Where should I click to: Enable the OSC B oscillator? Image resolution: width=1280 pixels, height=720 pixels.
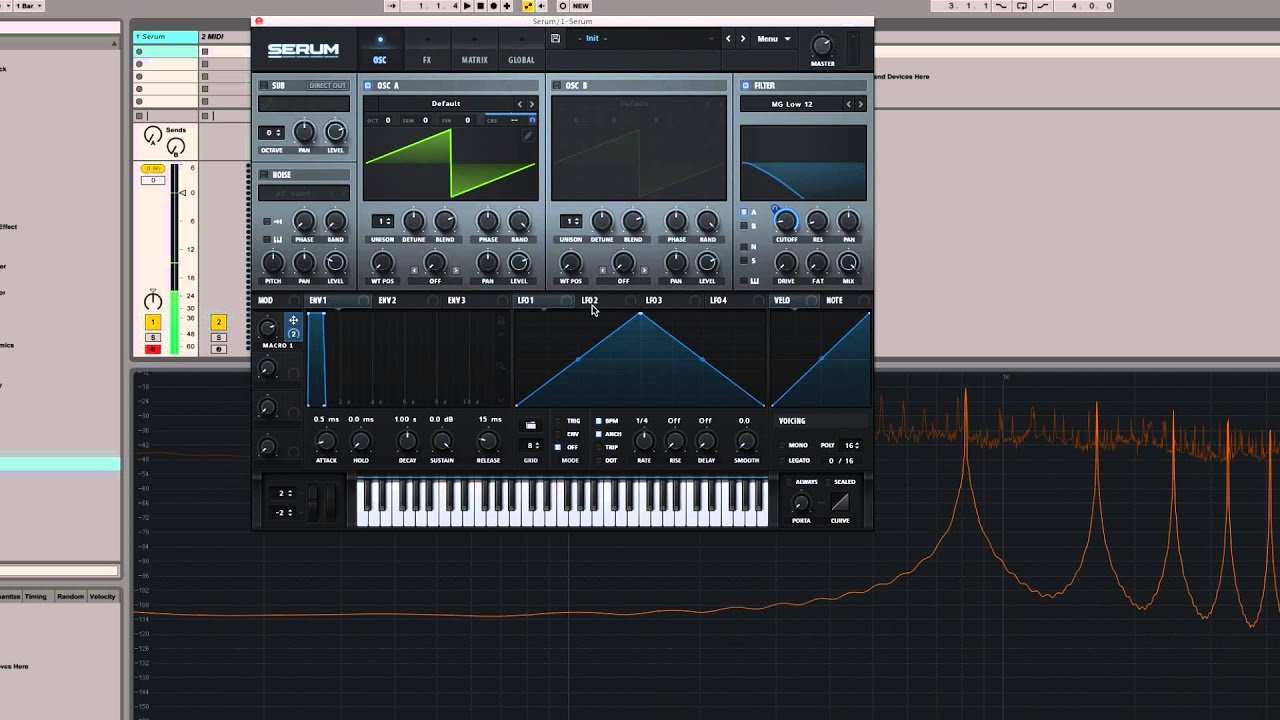point(556,86)
